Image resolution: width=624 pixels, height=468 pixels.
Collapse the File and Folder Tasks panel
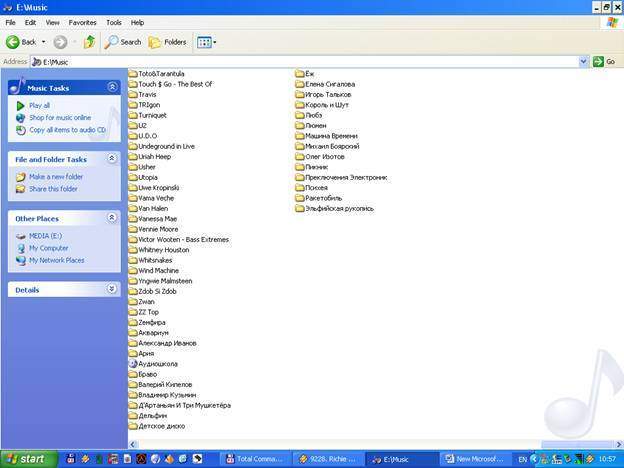tap(112, 159)
